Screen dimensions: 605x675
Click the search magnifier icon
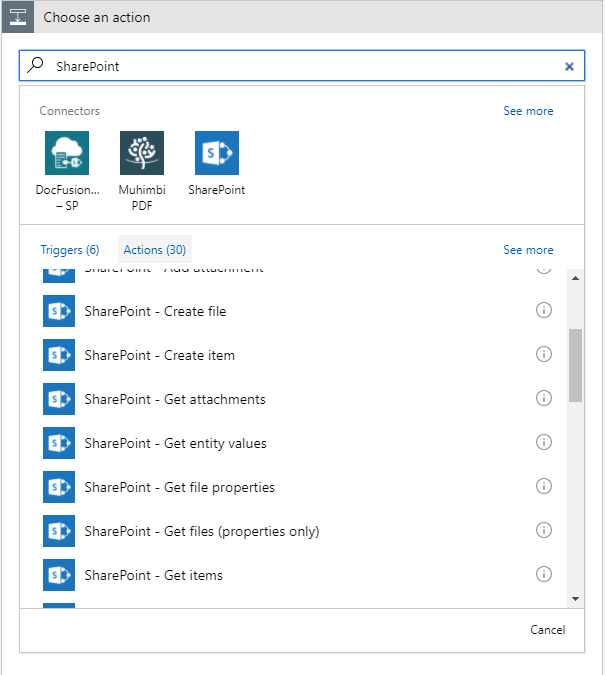[35, 65]
